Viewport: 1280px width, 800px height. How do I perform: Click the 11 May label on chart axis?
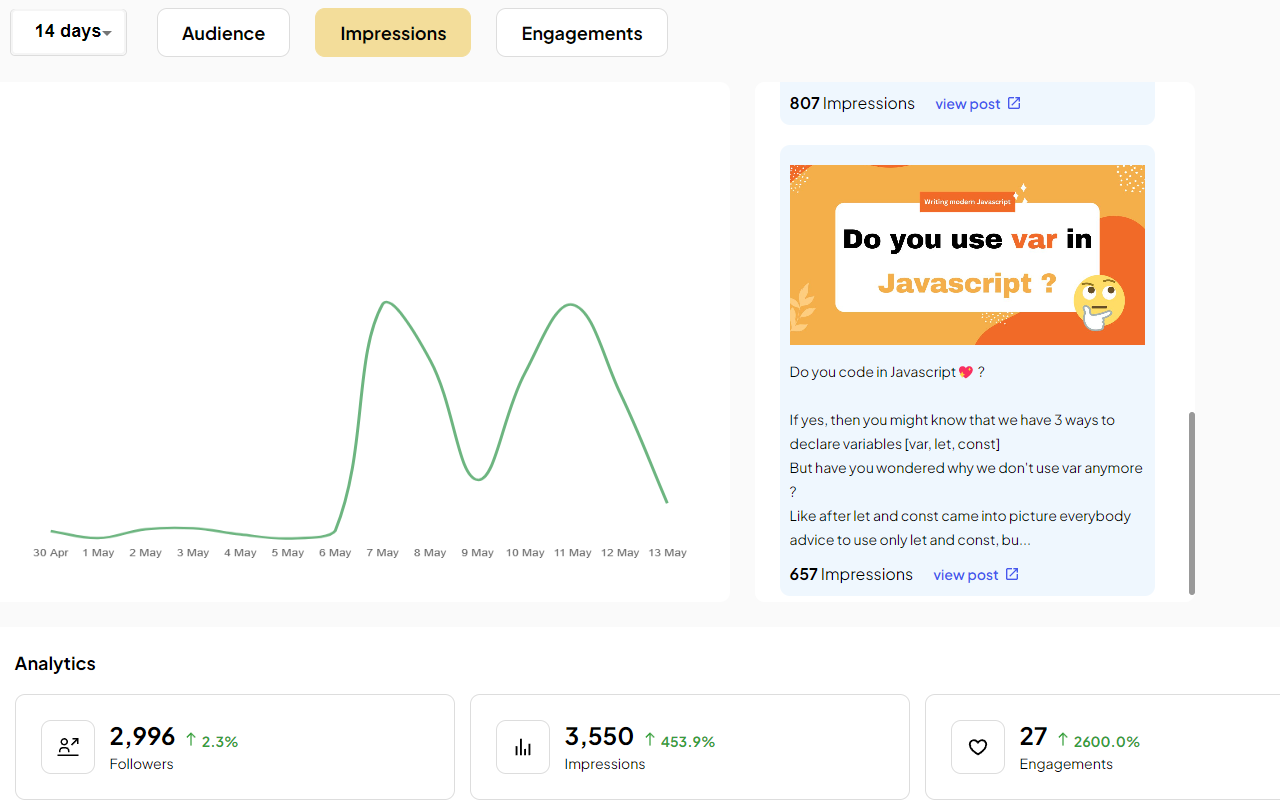(573, 553)
